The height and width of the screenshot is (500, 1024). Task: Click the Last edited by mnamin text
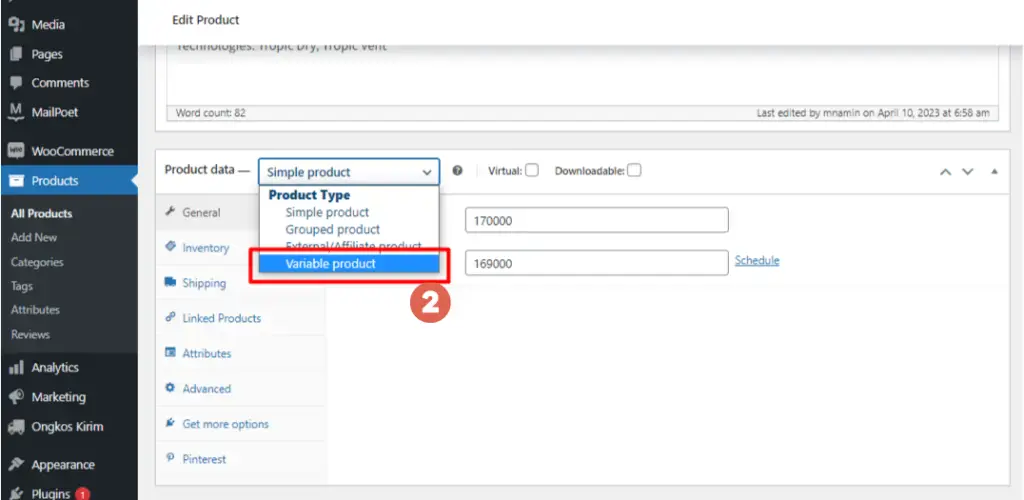pos(873,113)
